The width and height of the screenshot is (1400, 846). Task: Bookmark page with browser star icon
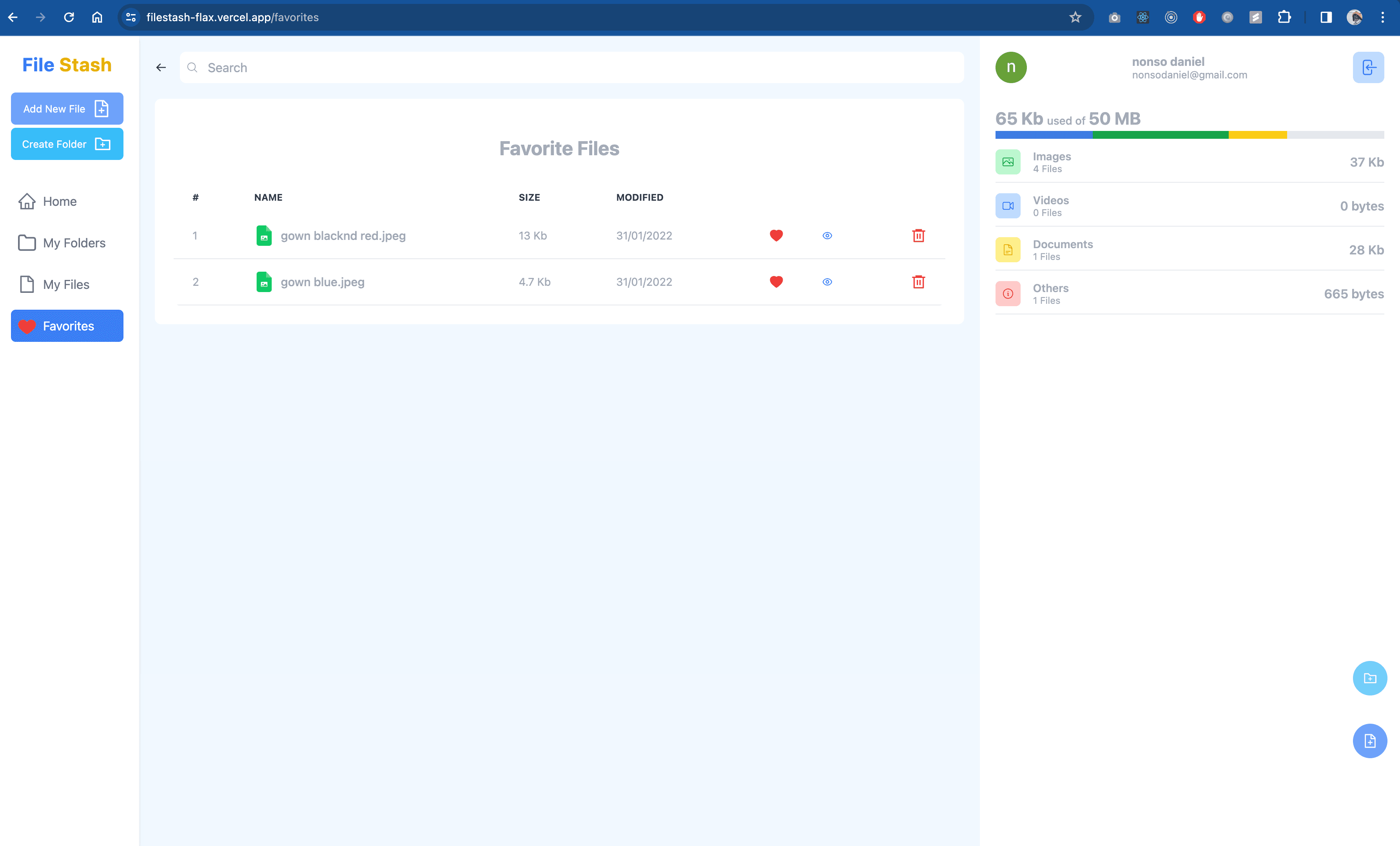[x=1075, y=17]
